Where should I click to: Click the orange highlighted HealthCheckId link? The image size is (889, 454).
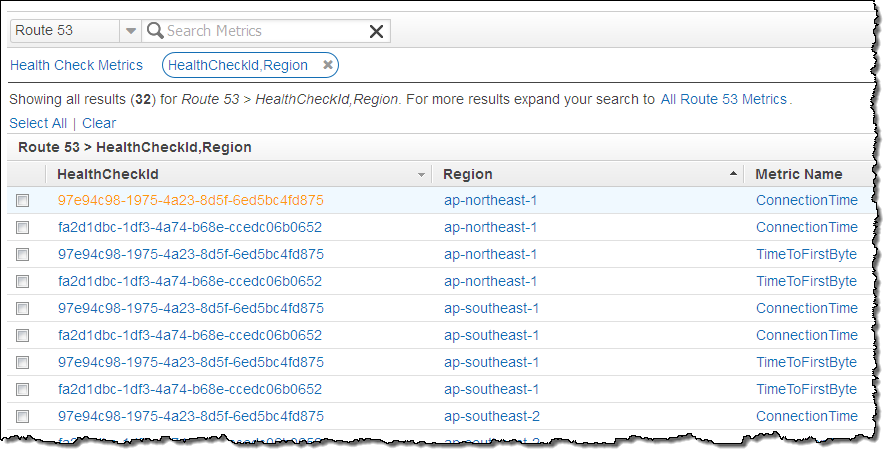191,200
